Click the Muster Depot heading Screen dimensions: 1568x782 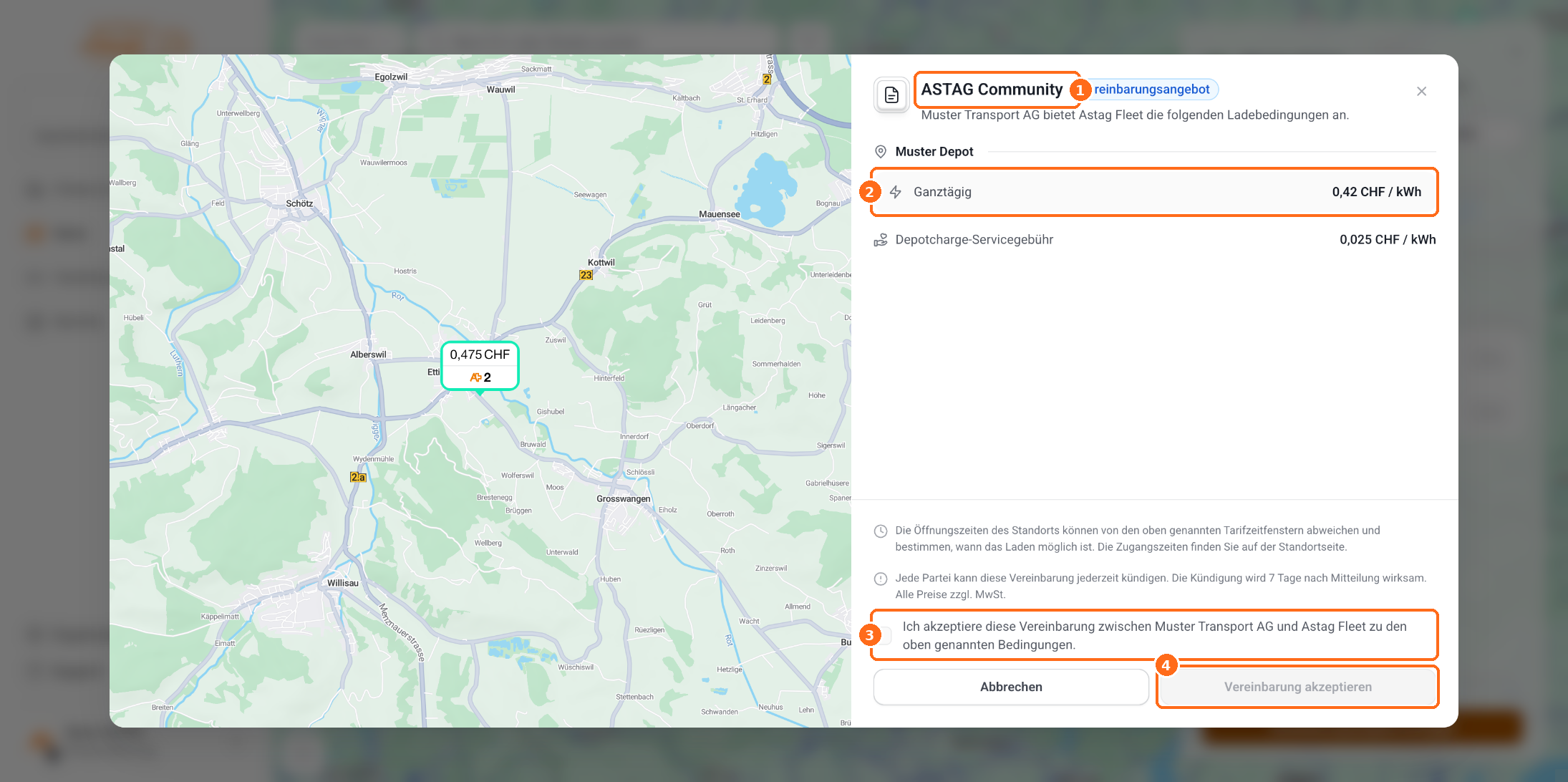(934, 152)
